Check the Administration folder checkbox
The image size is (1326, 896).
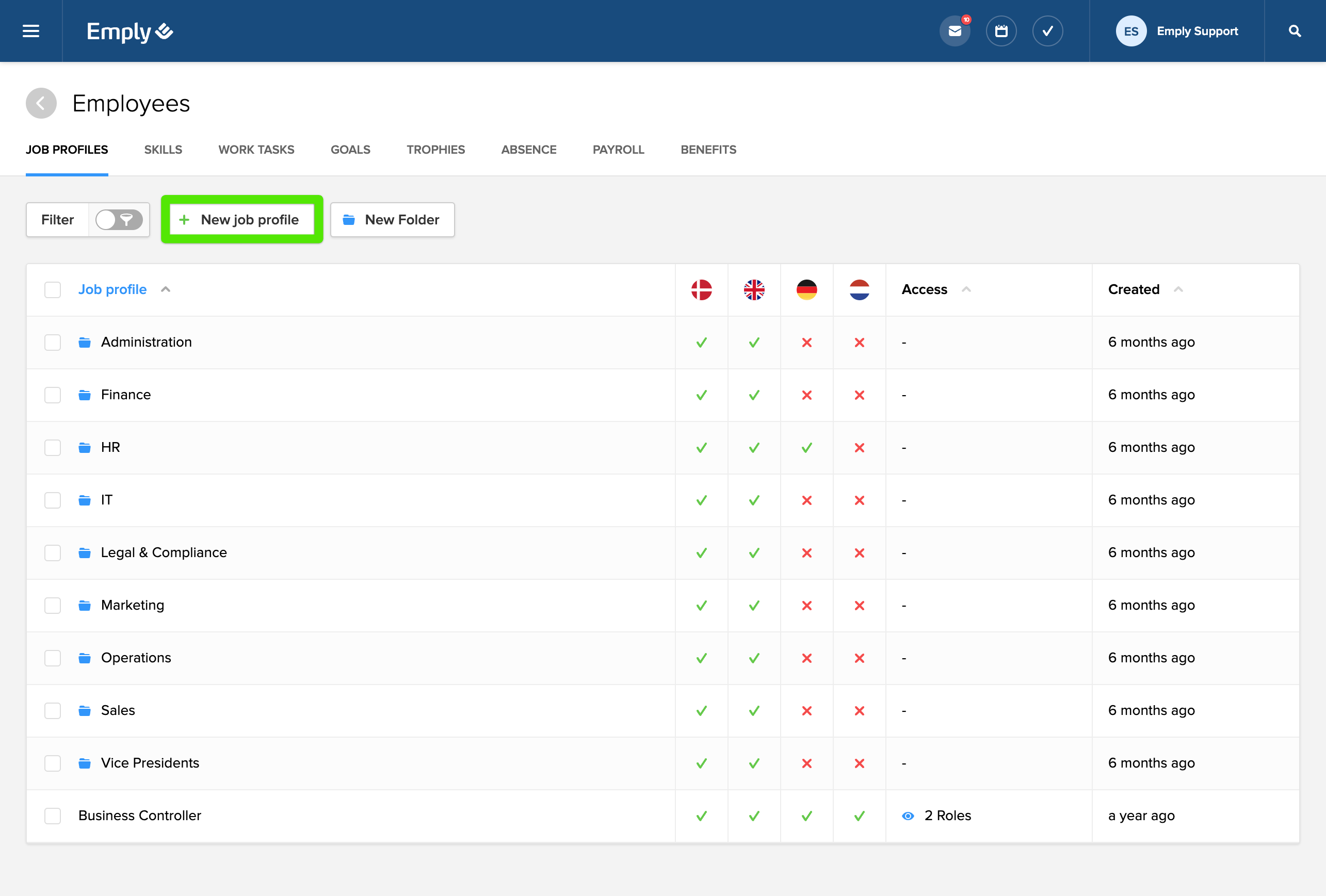pos(53,342)
